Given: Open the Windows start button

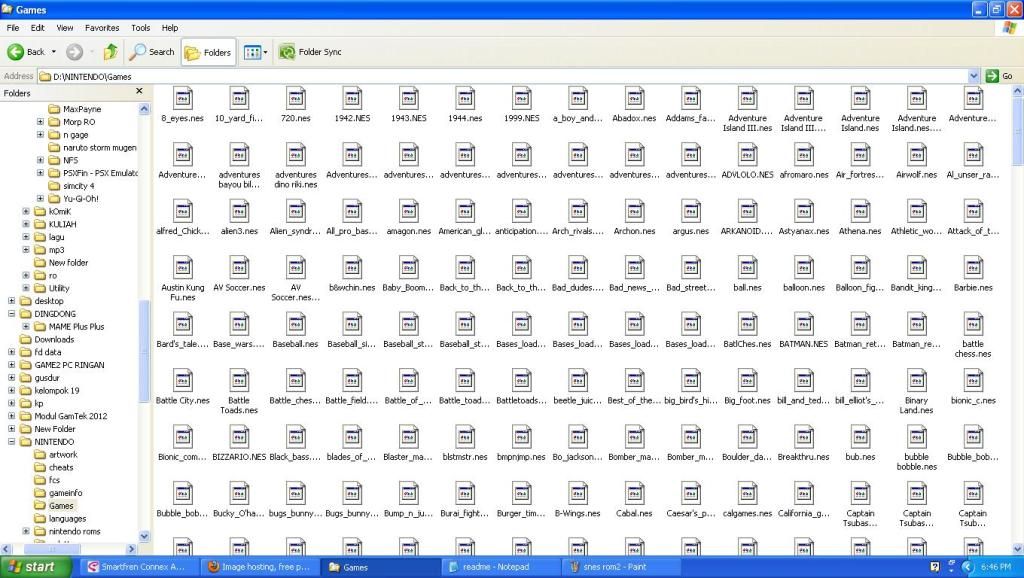Looking at the screenshot, I should coord(35,567).
